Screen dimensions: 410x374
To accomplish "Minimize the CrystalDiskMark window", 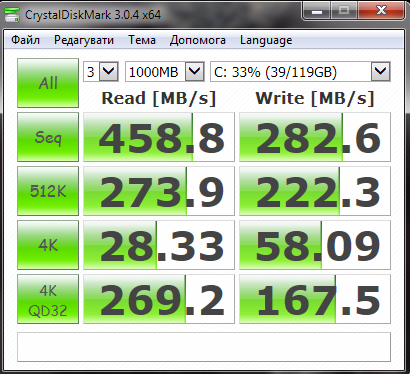I will point(317,11).
